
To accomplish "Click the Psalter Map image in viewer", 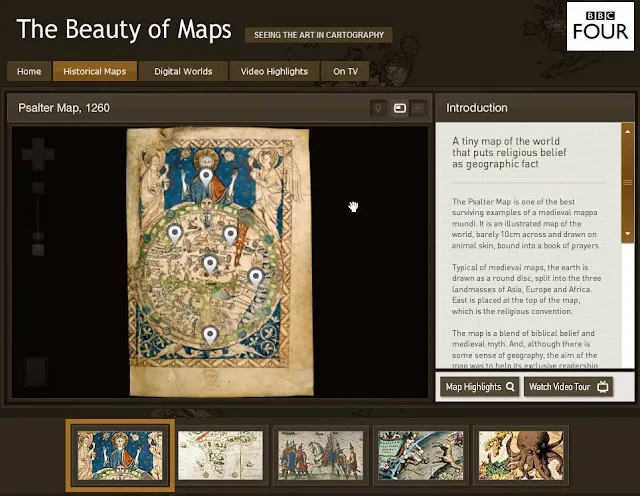I will (x=220, y=261).
